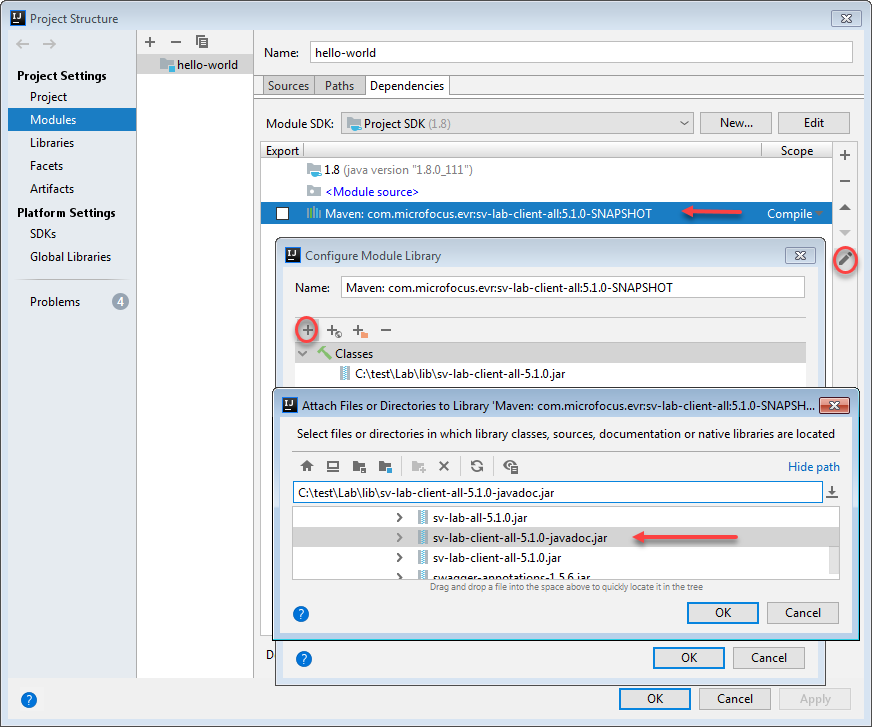This screenshot has width=872, height=727.
Task: Refresh the file tree in Attach Files
Action: point(477,466)
